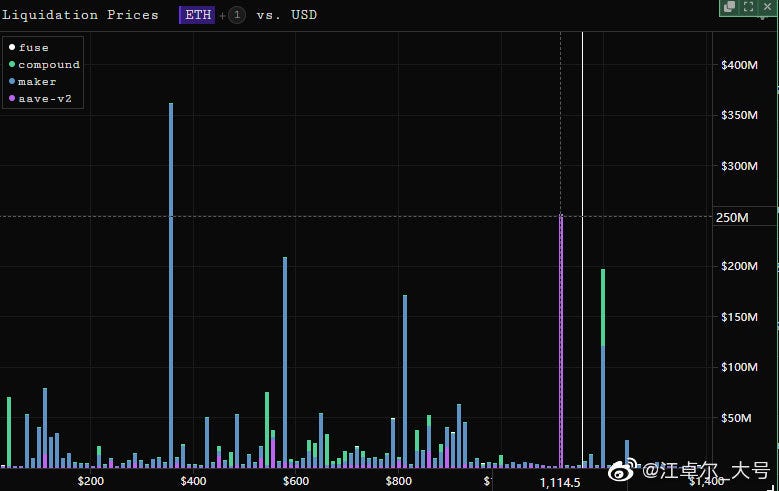This screenshot has height=491, width=779.
Task: Toggle the maker series in the legend
Action: click(x=32, y=82)
